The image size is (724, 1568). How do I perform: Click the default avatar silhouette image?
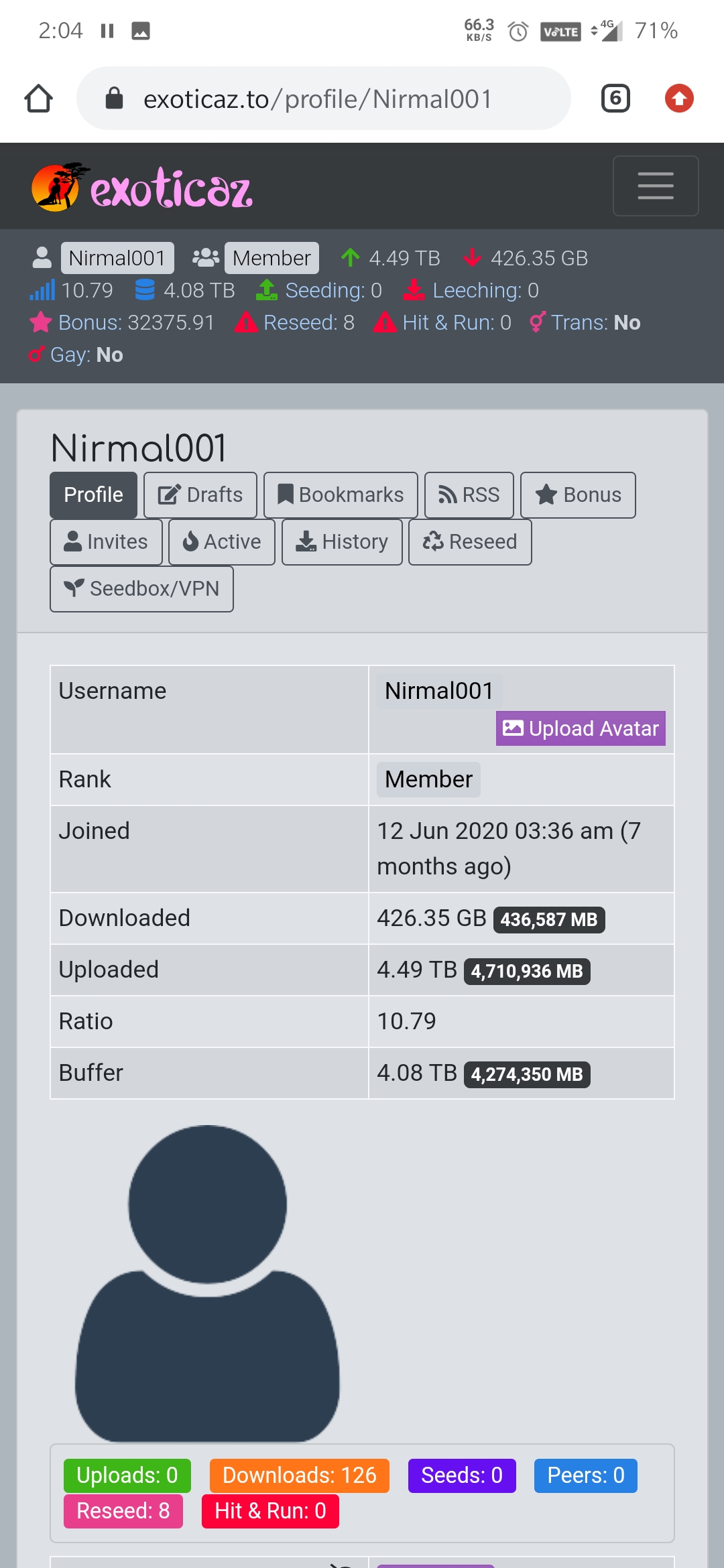[x=207, y=1283]
